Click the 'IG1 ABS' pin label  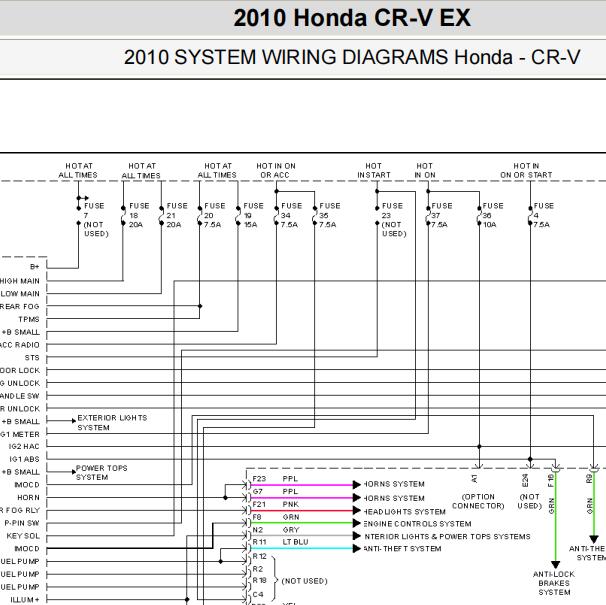(x=24, y=459)
